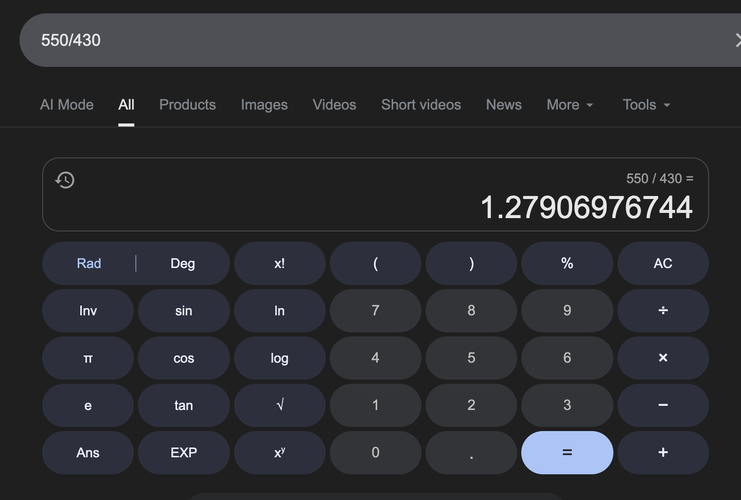The height and width of the screenshot is (500, 741).
Task: Toggle the Inv inverse functions key
Action: coord(88,311)
